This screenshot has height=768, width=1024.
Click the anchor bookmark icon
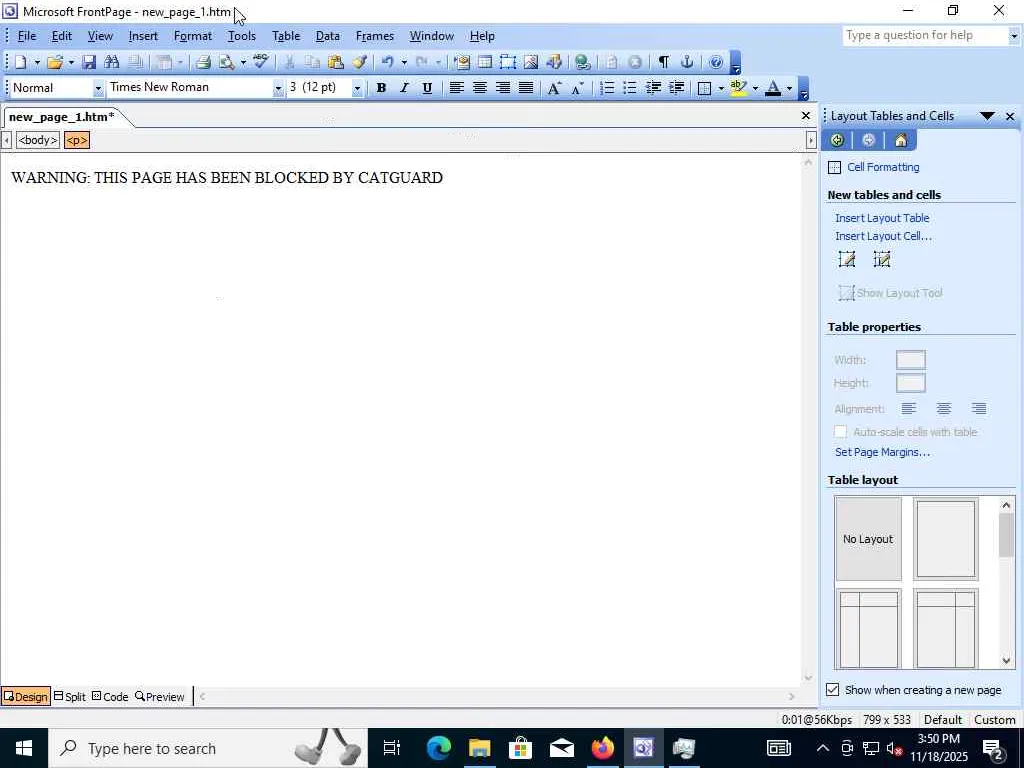tap(686, 62)
